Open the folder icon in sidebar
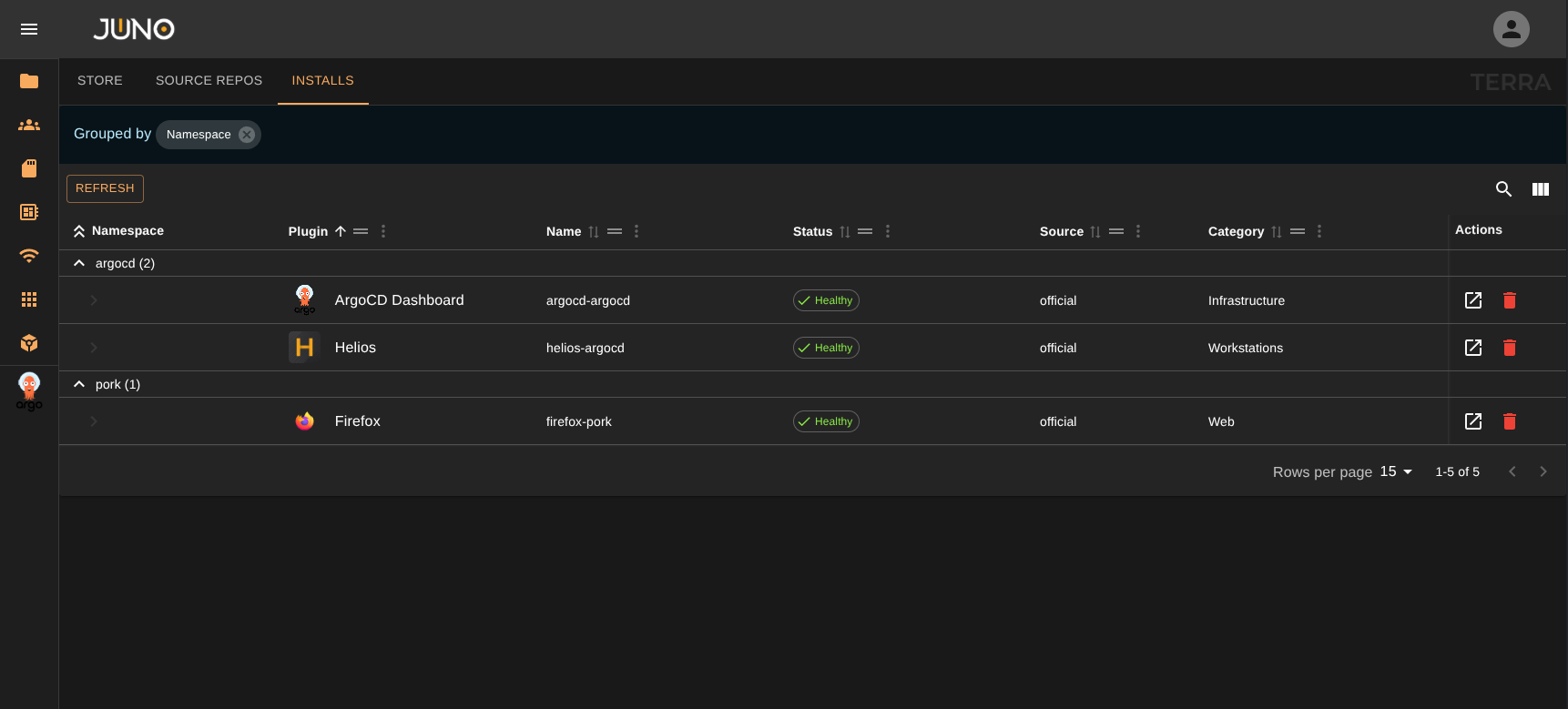The image size is (1568, 709). 29,81
